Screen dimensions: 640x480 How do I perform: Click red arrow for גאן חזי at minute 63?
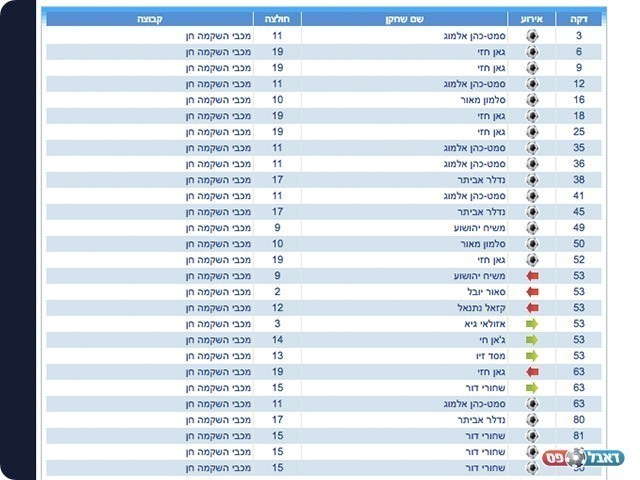(x=532, y=371)
